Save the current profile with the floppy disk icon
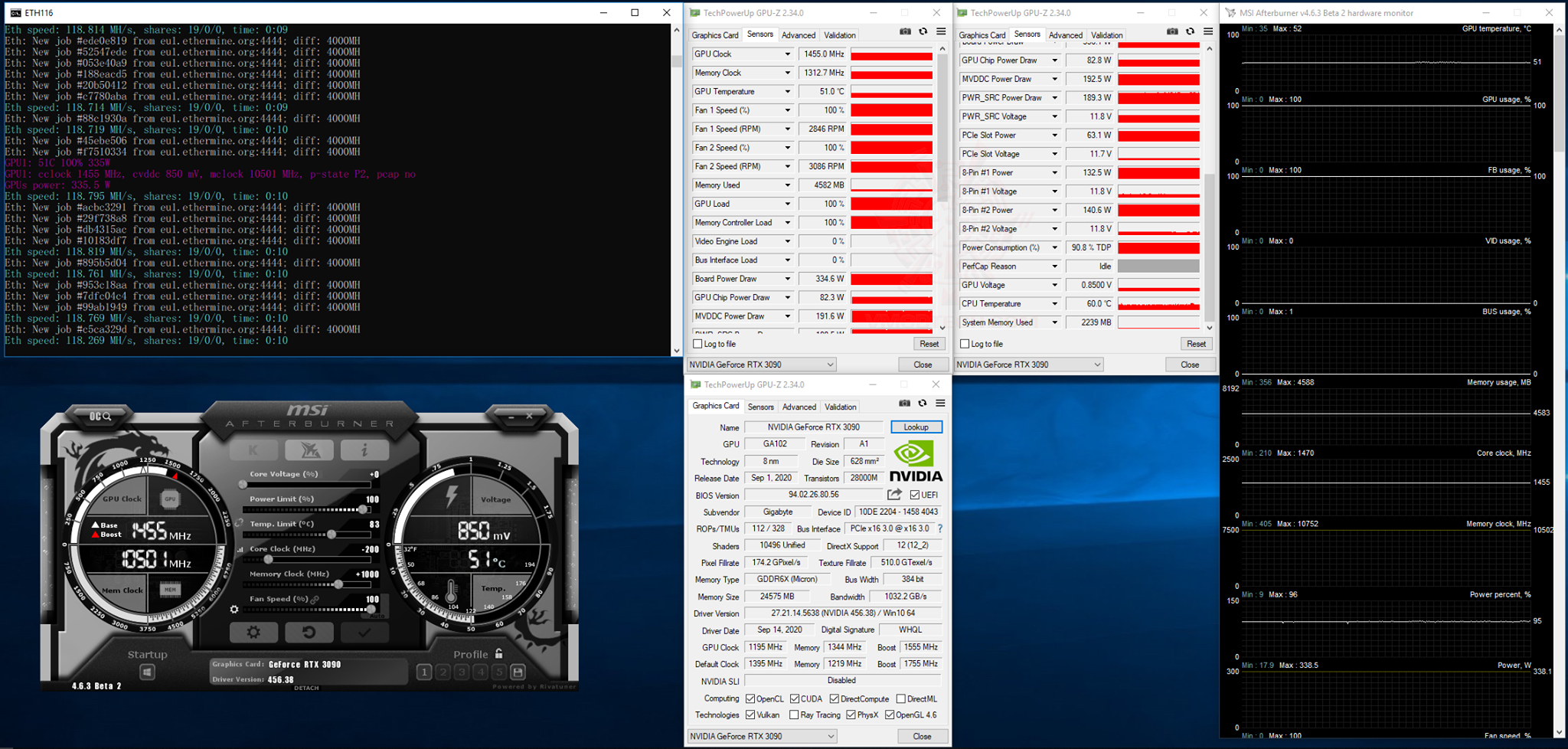 pyautogui.click(x=518, y=672)
